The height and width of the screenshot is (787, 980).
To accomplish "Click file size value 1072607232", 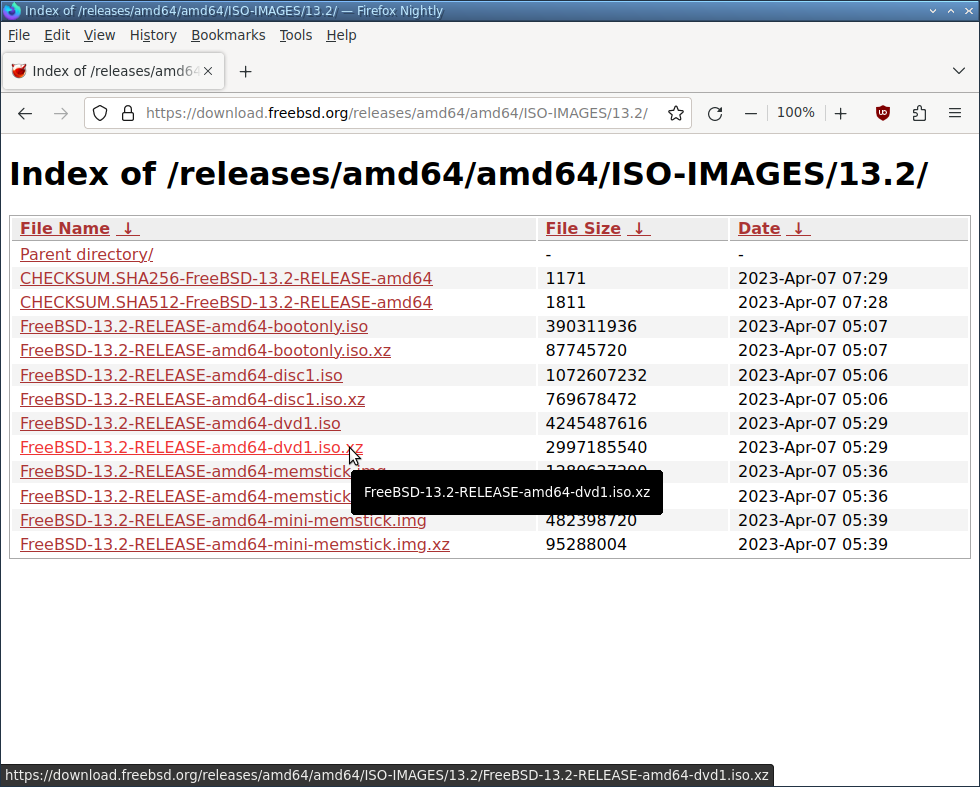I will point(596,375).
